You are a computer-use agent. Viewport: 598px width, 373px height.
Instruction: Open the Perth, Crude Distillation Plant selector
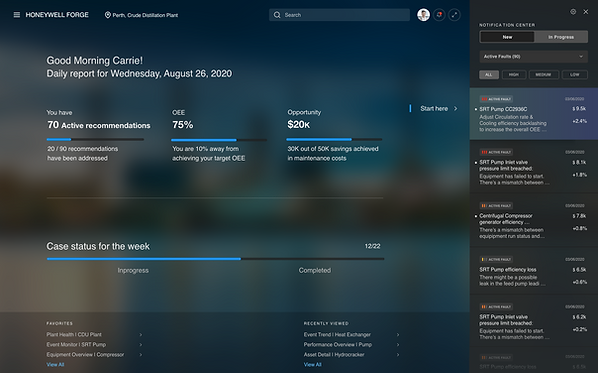(x=141, y=15)
